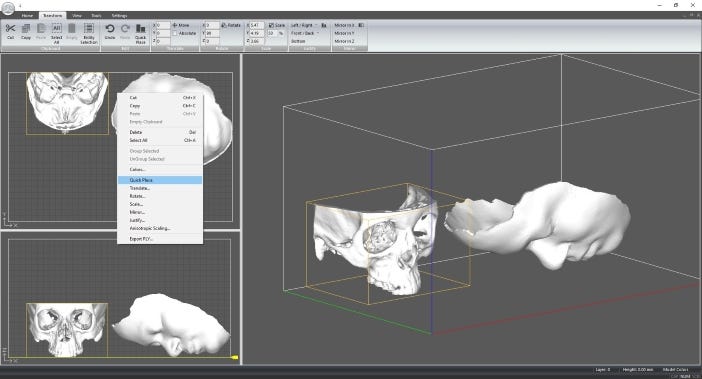Click the skull thumbnail in top view

coord(67,103)
